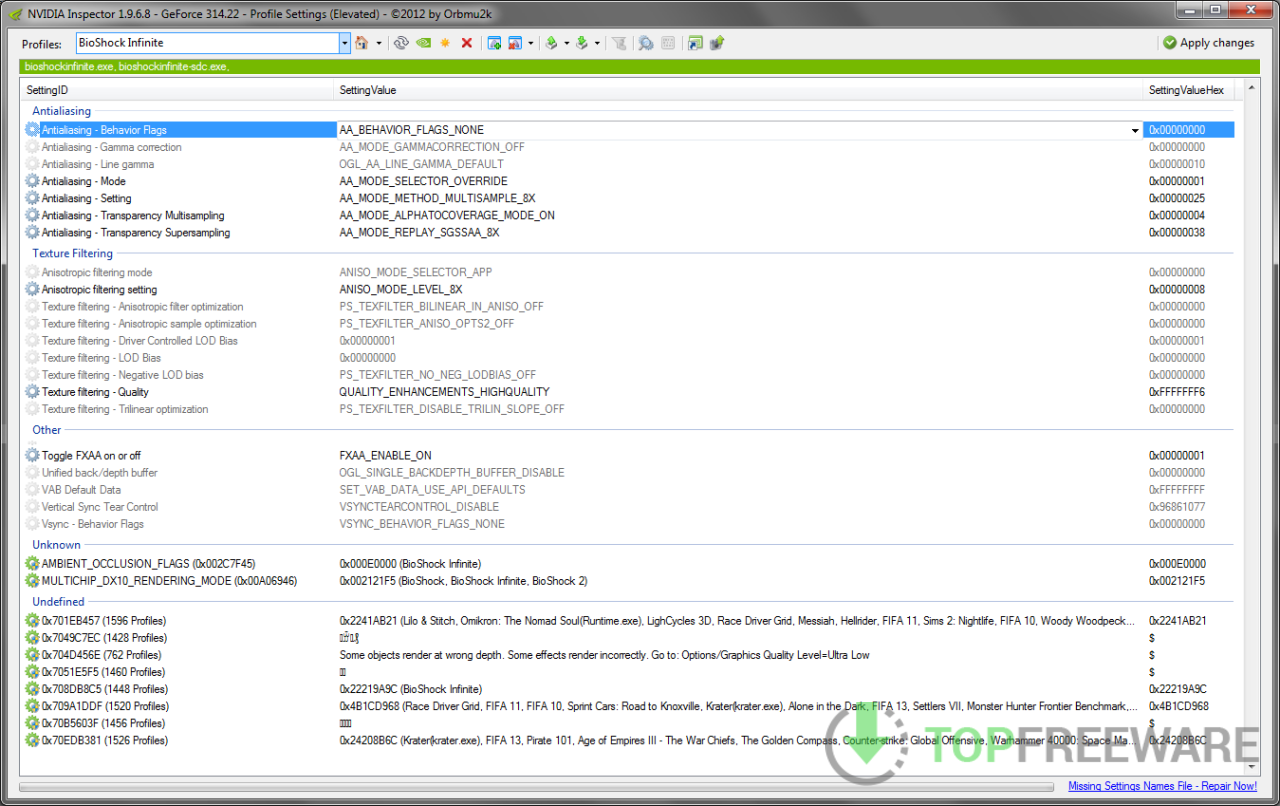Click gear icon beside 0x701EB457 row
The image size is (1280, 806).
(32, 621)
